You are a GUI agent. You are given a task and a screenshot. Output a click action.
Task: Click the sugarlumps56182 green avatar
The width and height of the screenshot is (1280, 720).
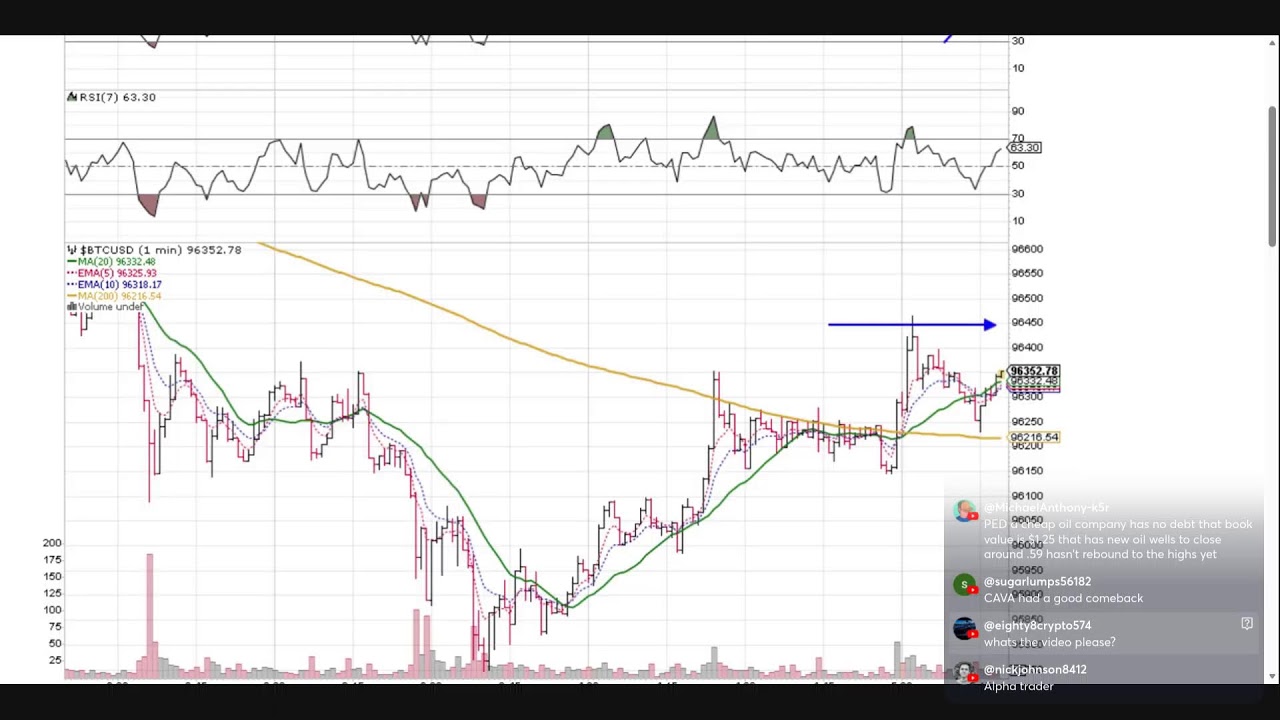[964, 584]
